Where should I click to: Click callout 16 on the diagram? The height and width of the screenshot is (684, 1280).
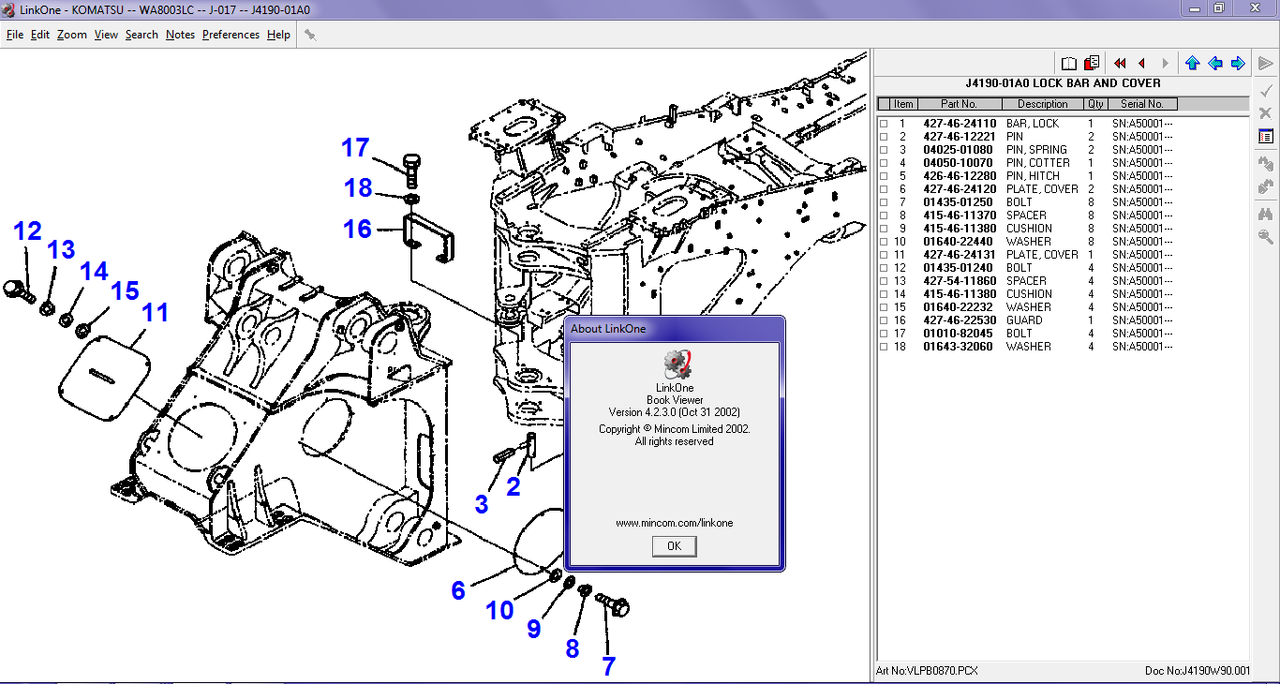(357, 229)
